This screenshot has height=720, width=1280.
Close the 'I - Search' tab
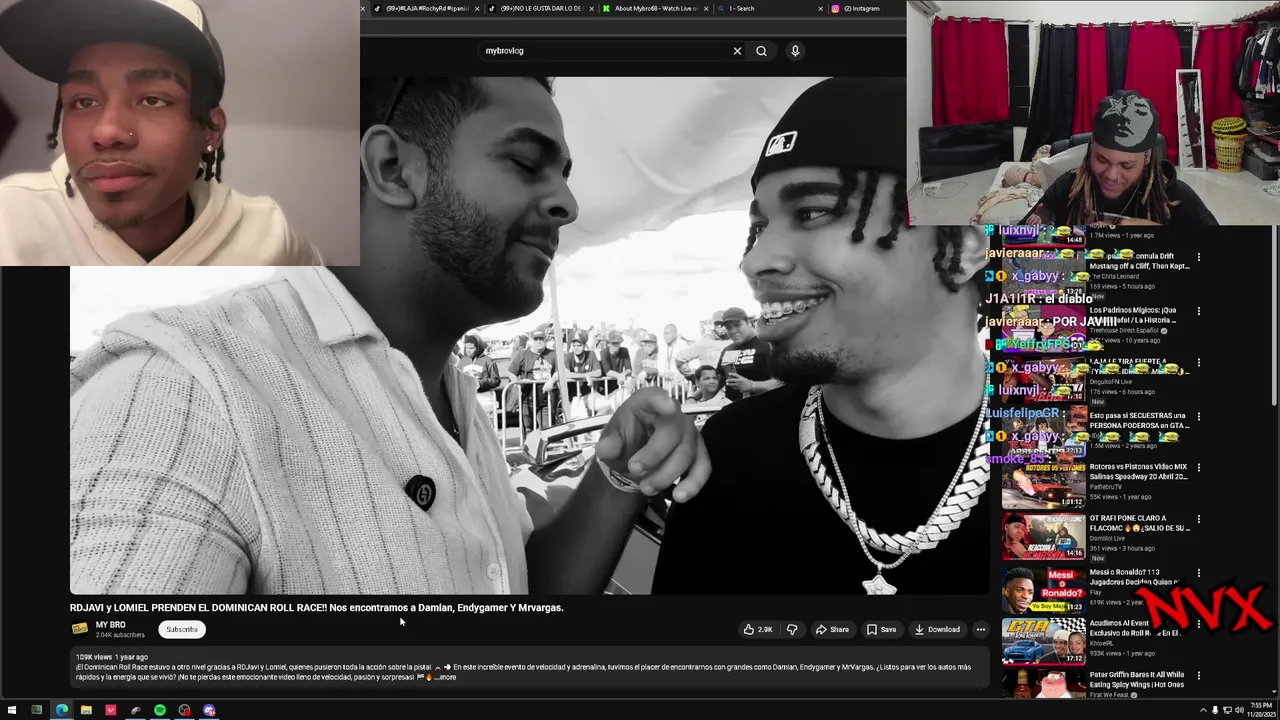tap(821, 8)
